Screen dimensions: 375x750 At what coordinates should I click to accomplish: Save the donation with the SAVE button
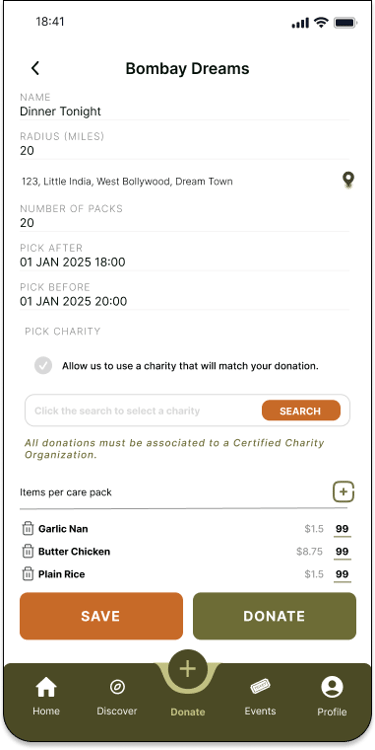tap(101, 616)
